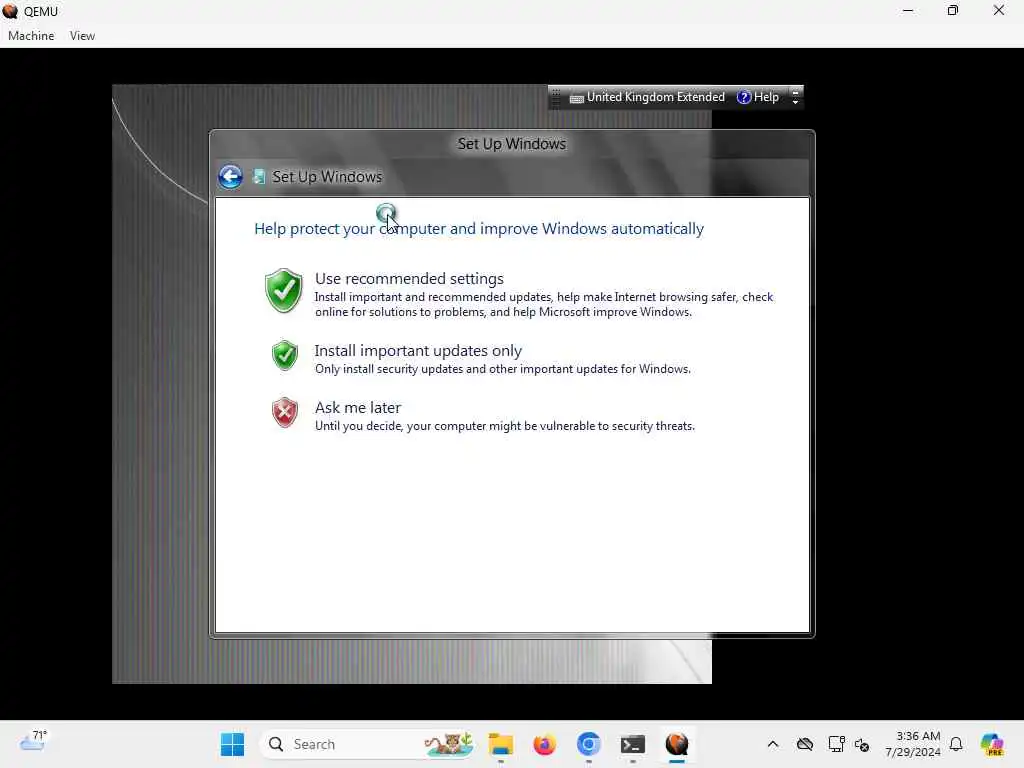Screen dimensions: 1024x768
Task: Go back using the blue back arrow
Action: point(231,176)
